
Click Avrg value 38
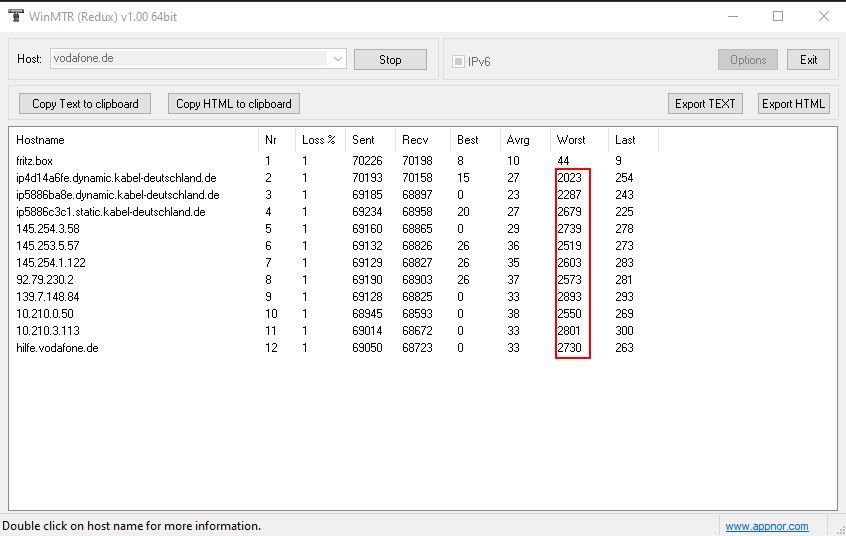pyautogui.click(x=513, y=314)
